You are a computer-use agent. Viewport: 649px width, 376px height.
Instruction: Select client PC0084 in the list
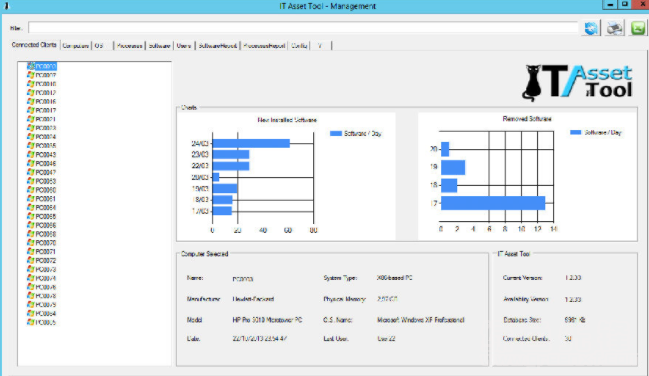click(x=41, y=313)
